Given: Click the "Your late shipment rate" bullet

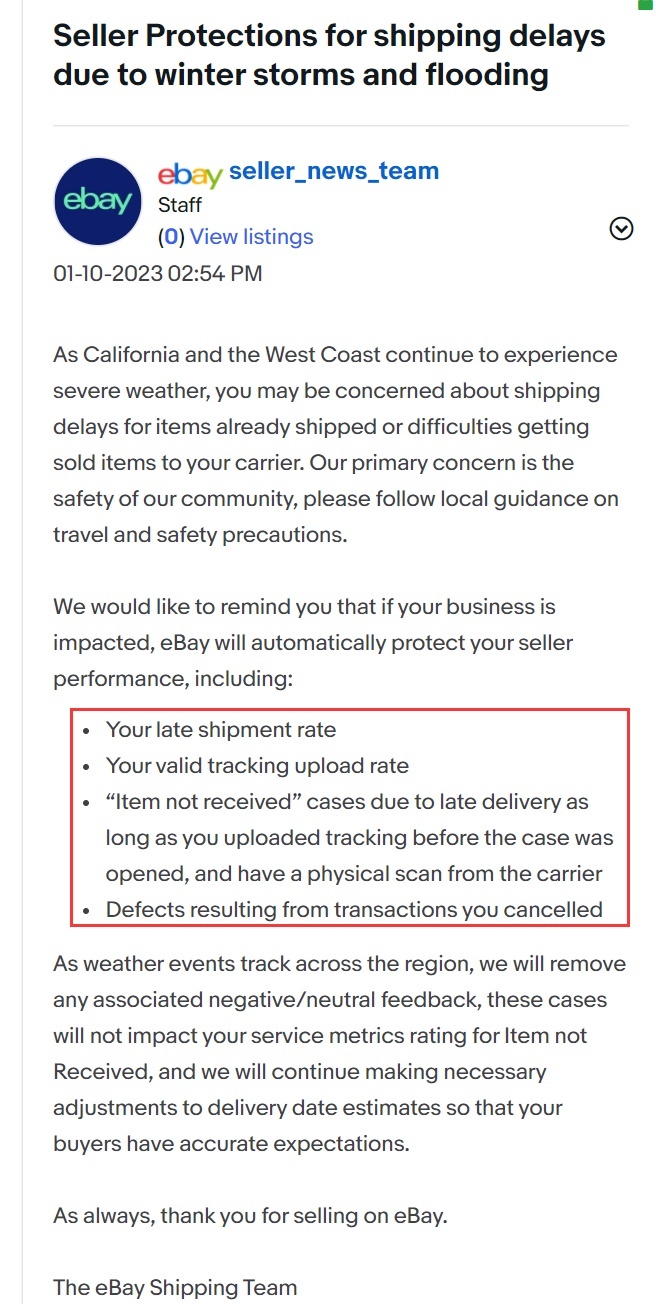Looking at the screenshot, I should click(221, 730).
